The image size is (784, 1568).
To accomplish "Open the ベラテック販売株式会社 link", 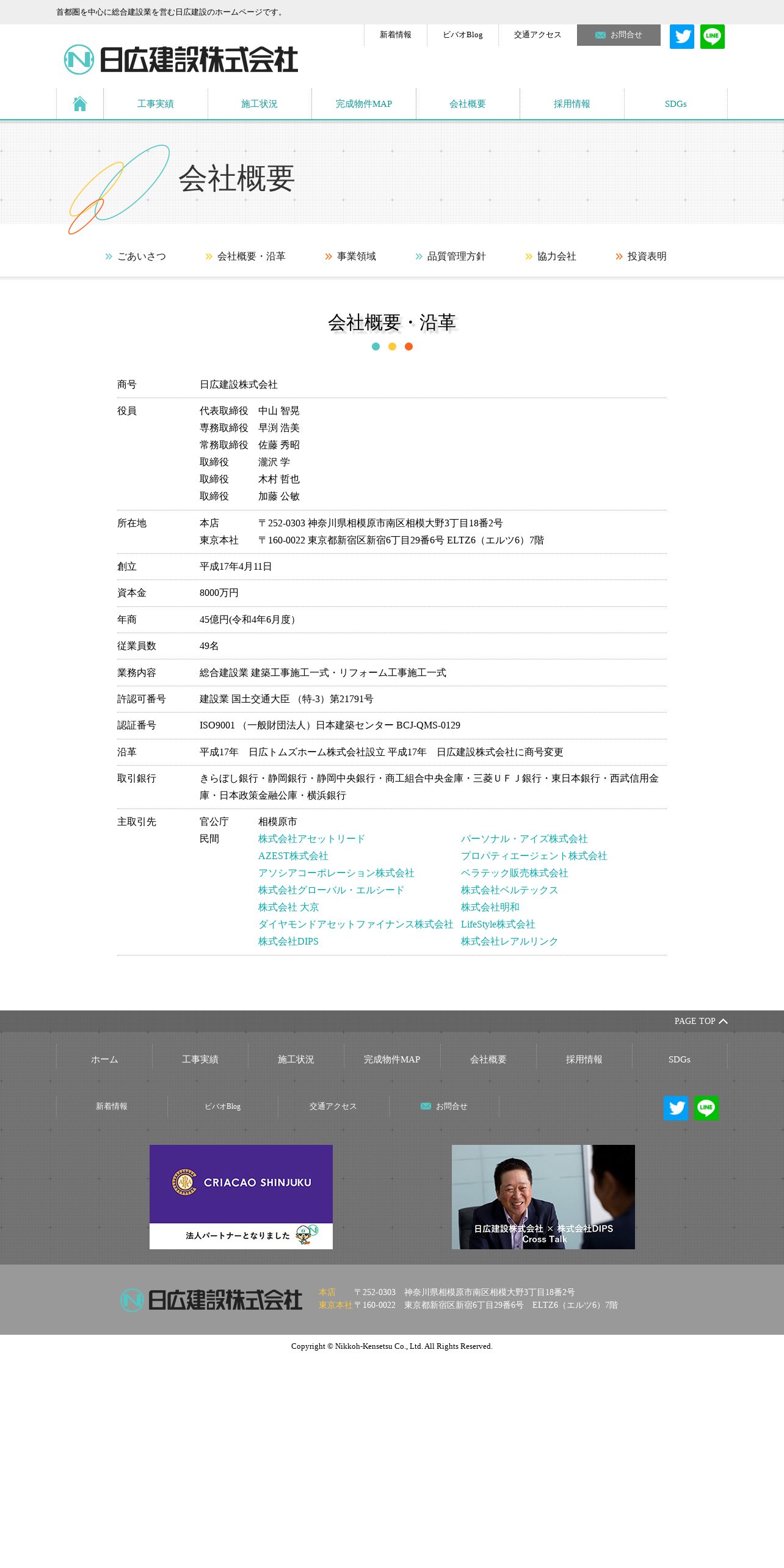I will pos(515,873).
